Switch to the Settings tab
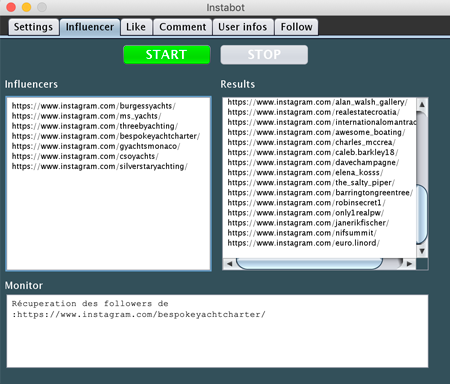Image resolution: width=450 pixels, height=384 pixels. [x=33, y=27]
